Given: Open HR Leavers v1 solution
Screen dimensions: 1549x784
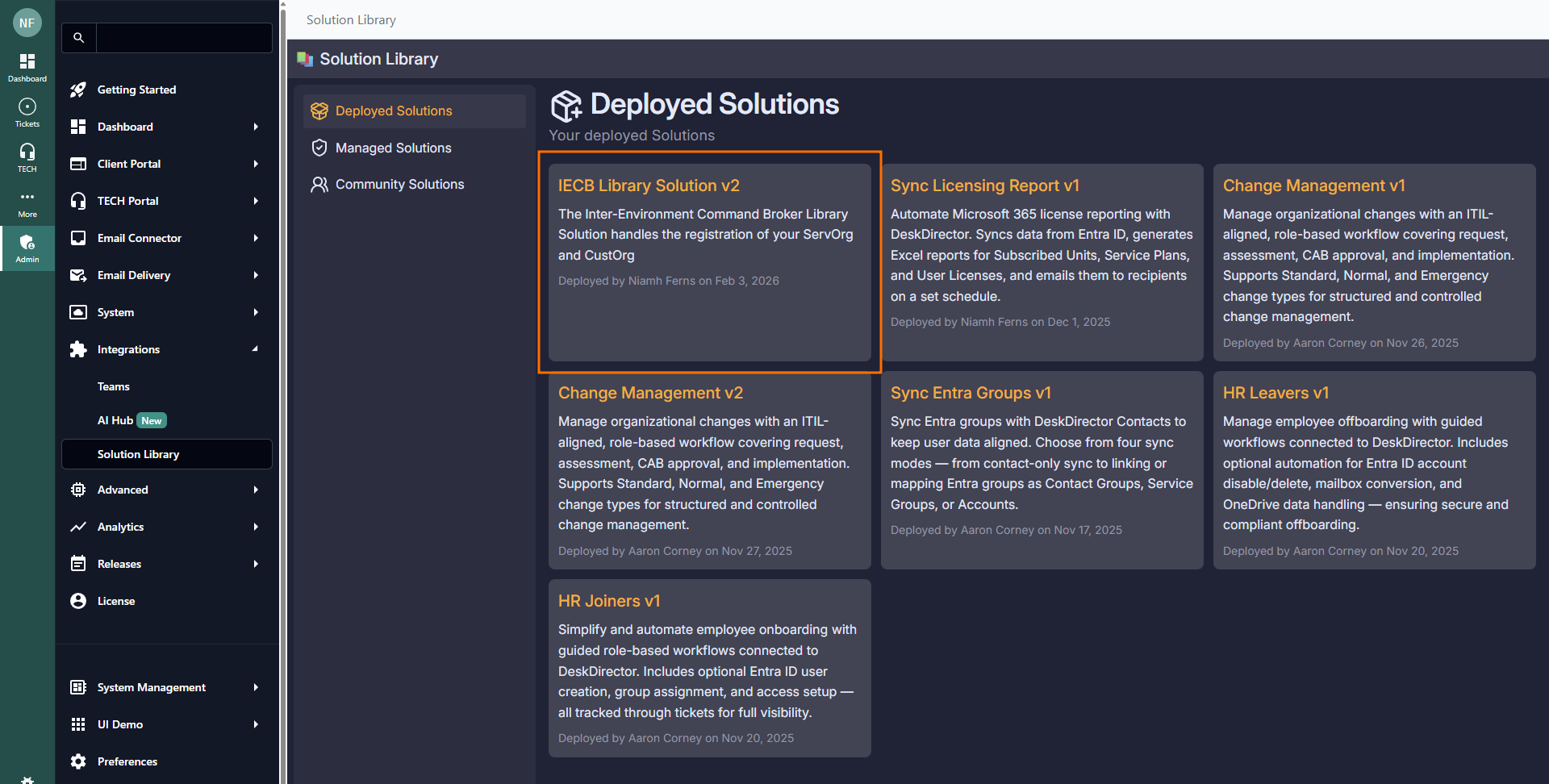Looking at the screenshot, I should click(x=1375, y=470).
